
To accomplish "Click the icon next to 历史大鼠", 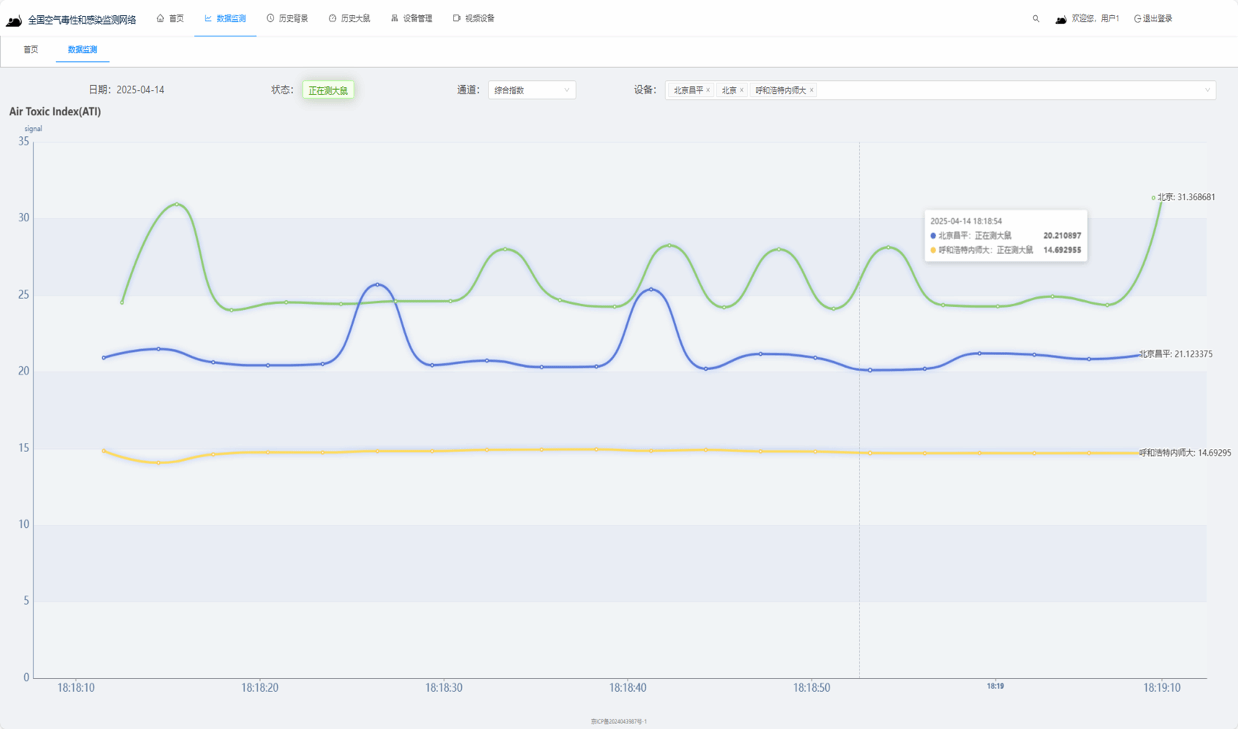I will (332, 18).
